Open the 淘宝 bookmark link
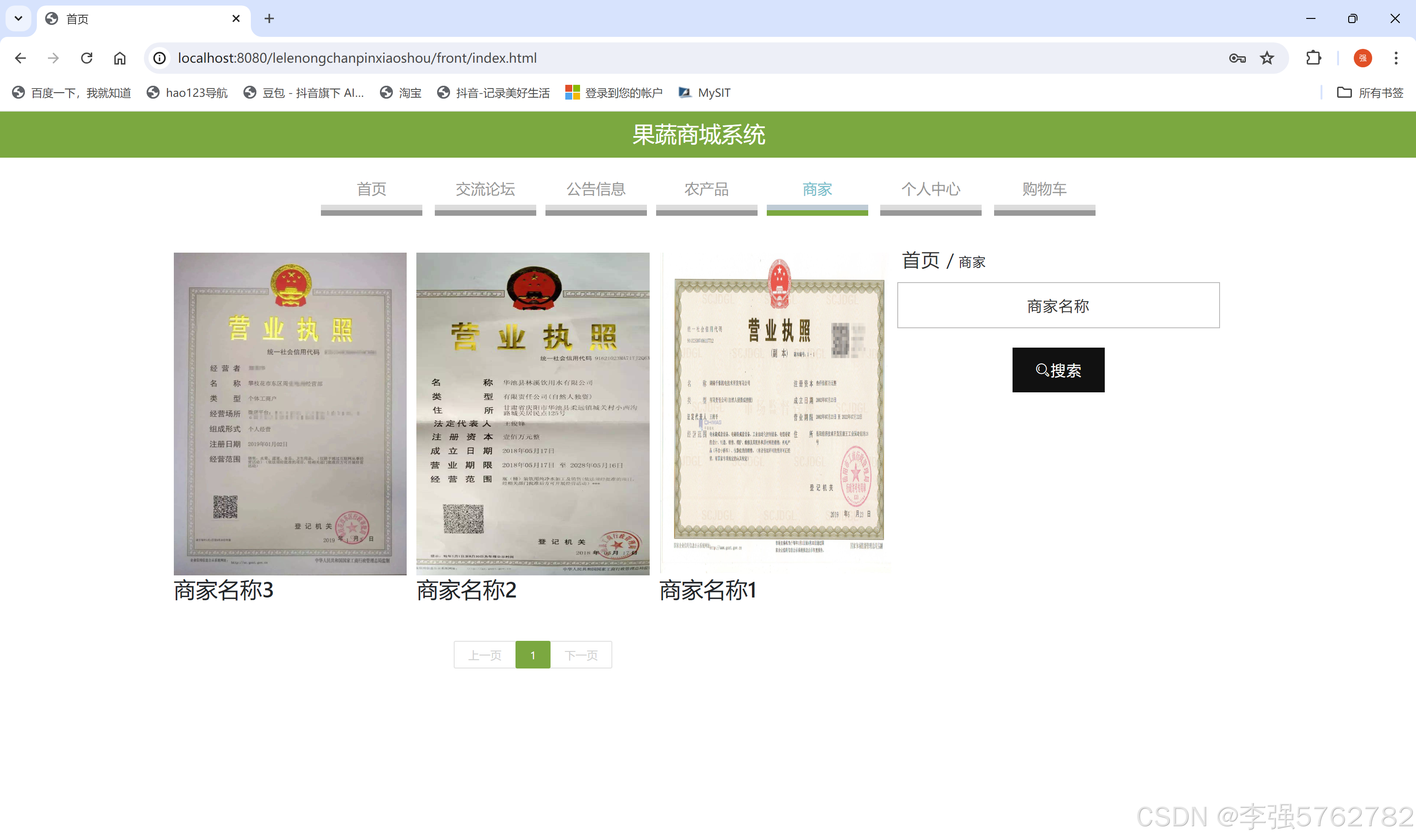The width and height of the screenshot is (1416, 840). (401, 92)
